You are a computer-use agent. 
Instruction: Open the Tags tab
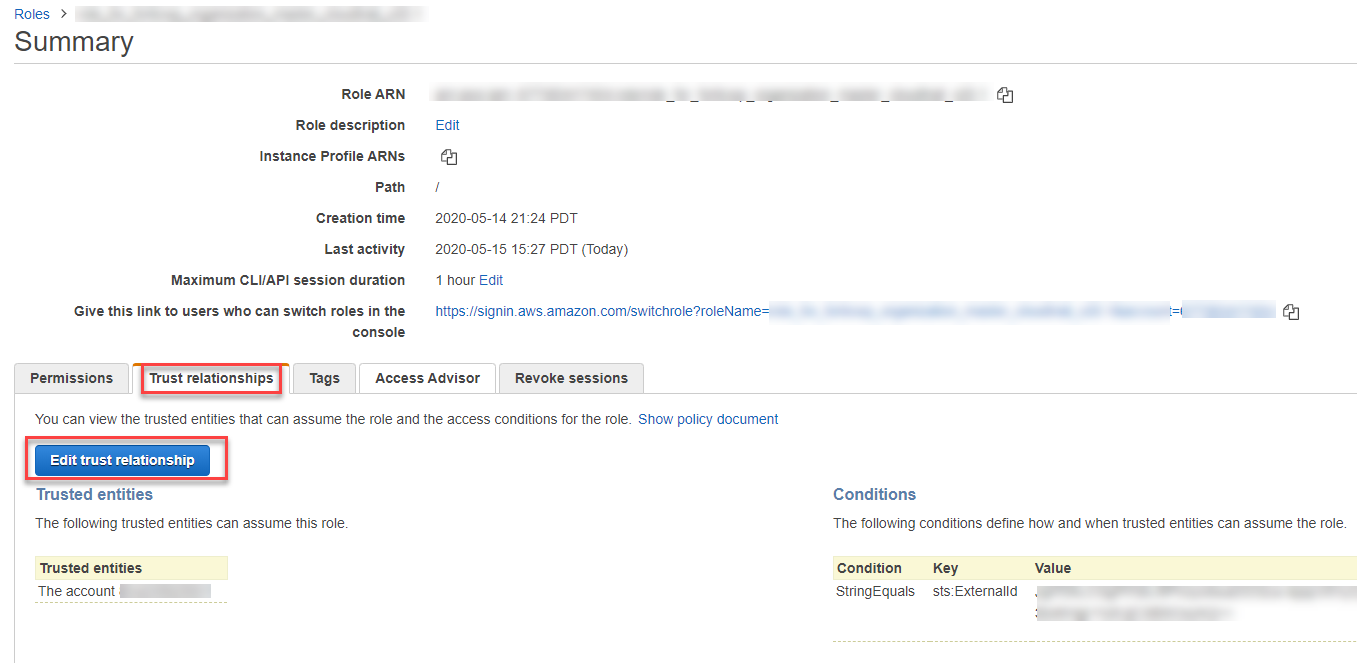coord(324,378)
